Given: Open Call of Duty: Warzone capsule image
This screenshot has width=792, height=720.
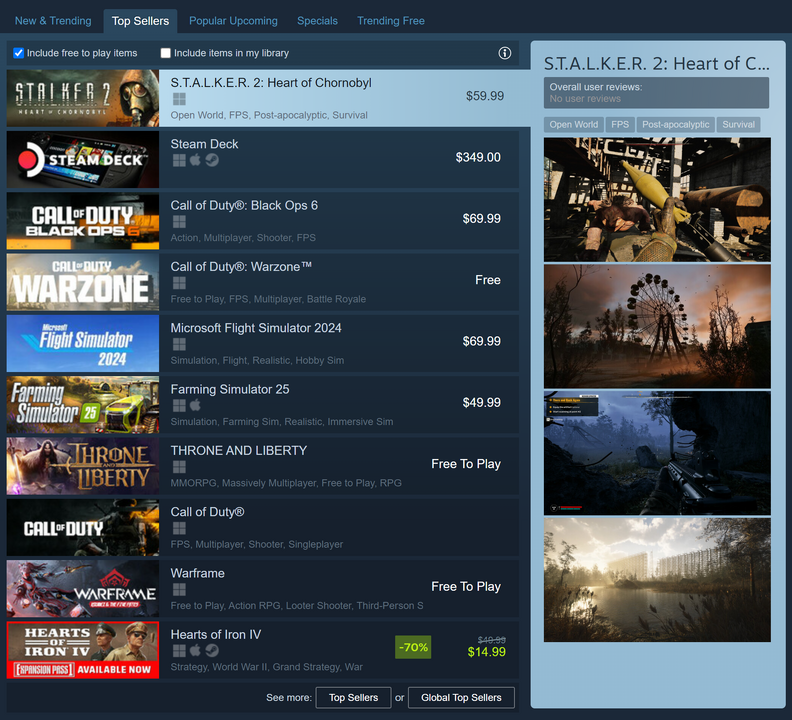Looking at the screenshot, I should (83, 281).
